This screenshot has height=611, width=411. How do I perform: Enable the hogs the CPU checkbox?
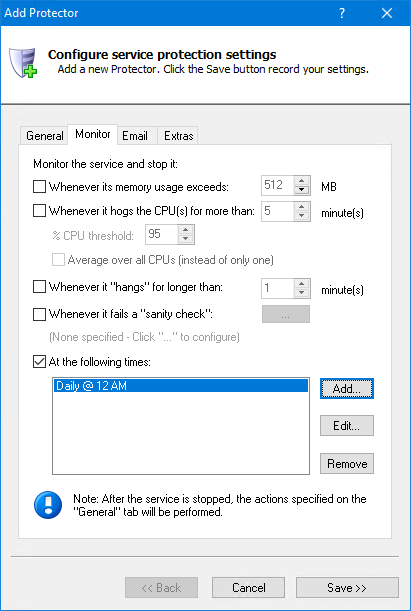click(39, 211)
